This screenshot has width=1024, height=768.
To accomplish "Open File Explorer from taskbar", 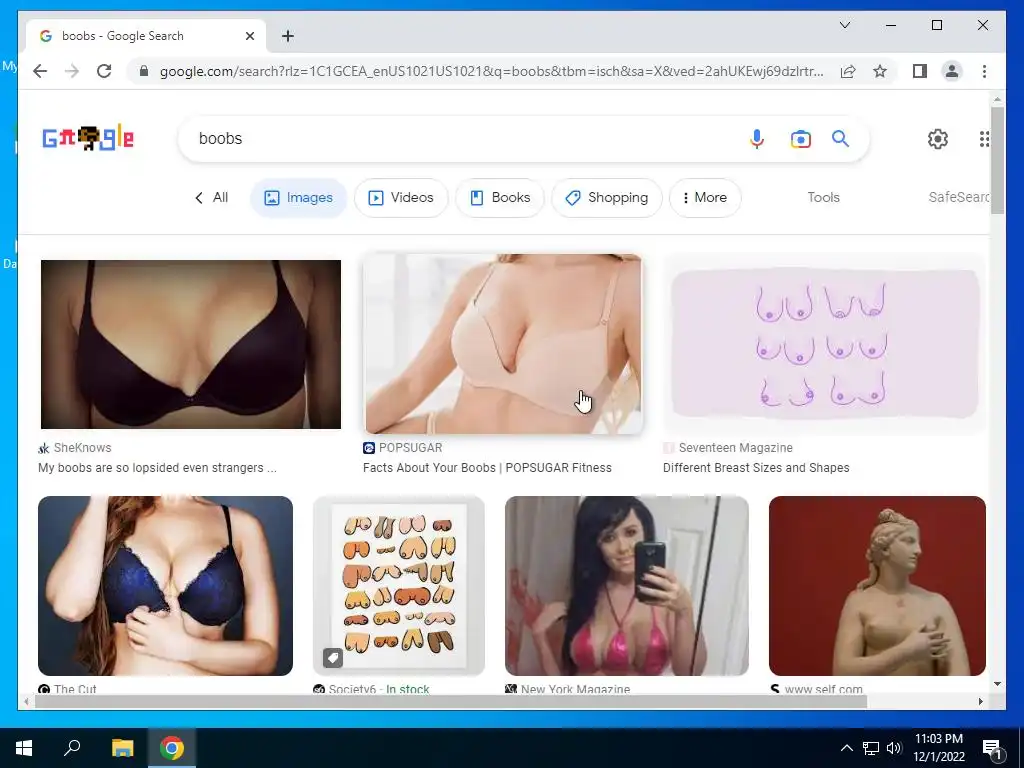I will click(122, 748).
